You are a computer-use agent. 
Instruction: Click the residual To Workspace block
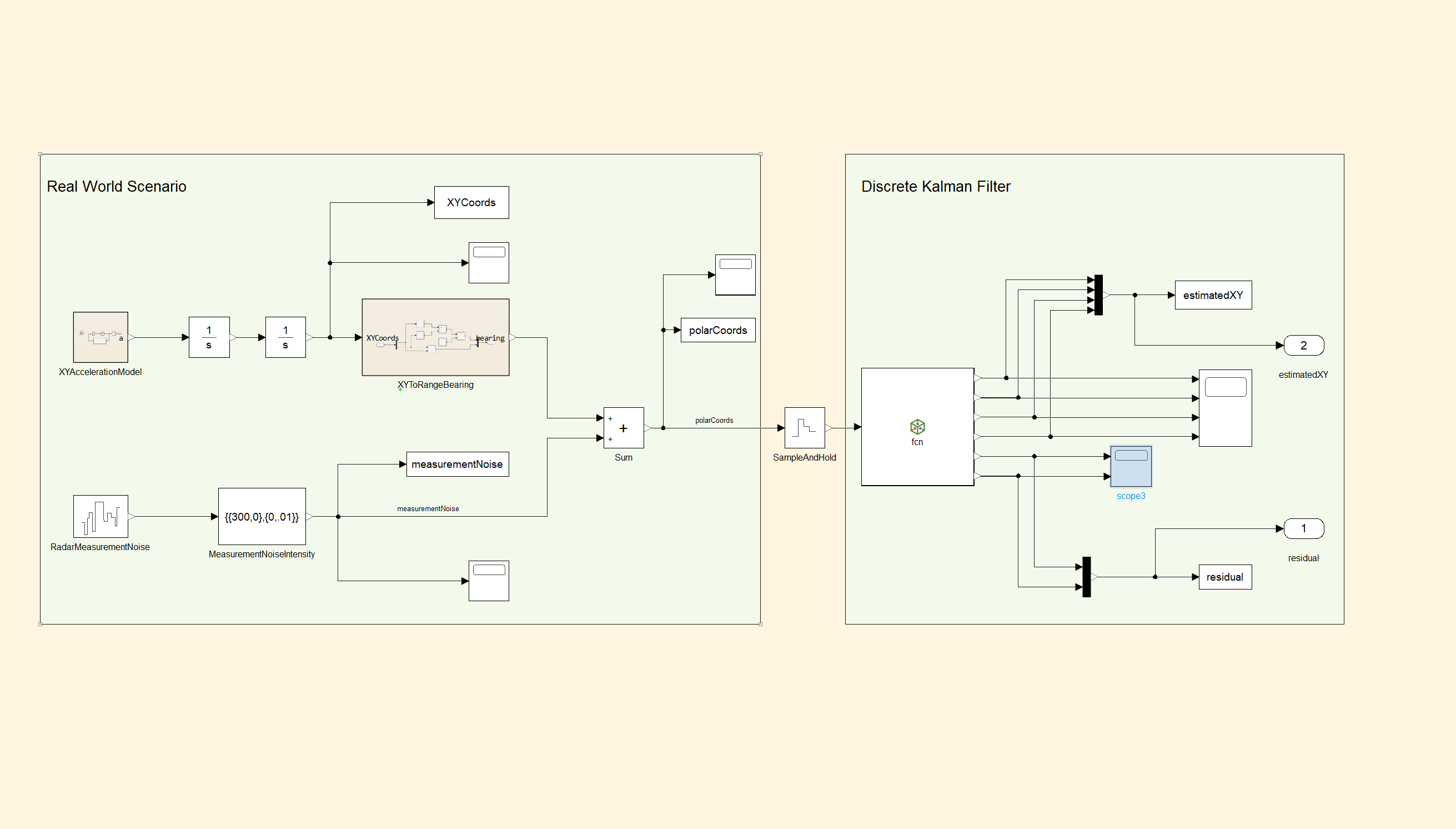tap(1224, 577)
